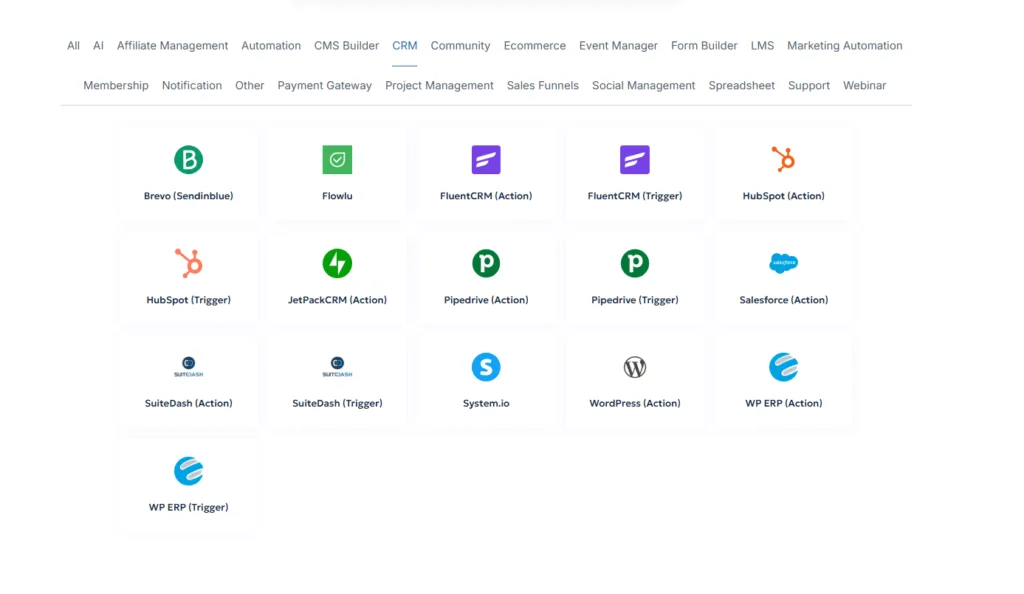
Task: Select the Other category tab
Action: (249, 86)
